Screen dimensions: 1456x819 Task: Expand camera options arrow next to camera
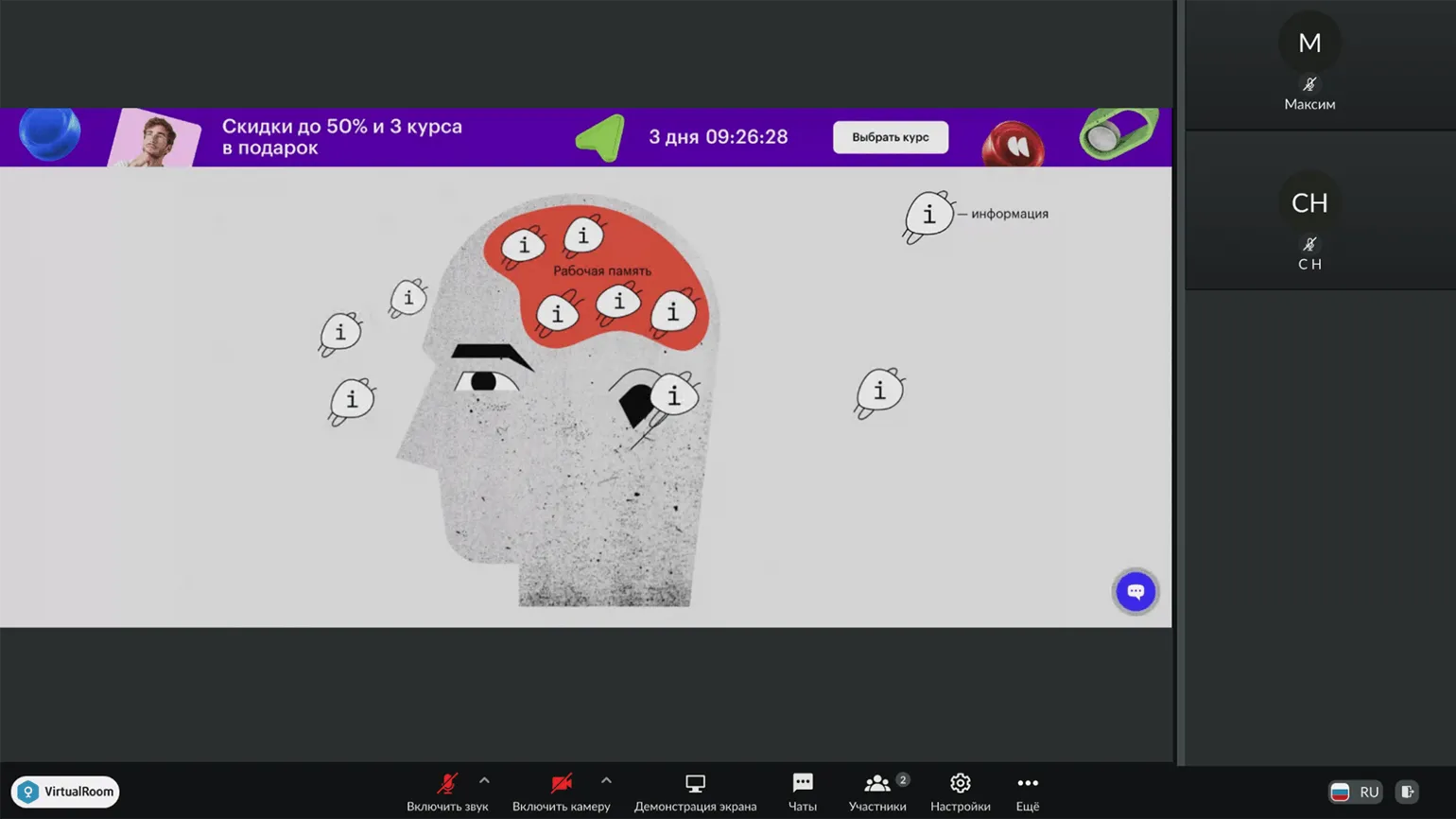[606, 781]
